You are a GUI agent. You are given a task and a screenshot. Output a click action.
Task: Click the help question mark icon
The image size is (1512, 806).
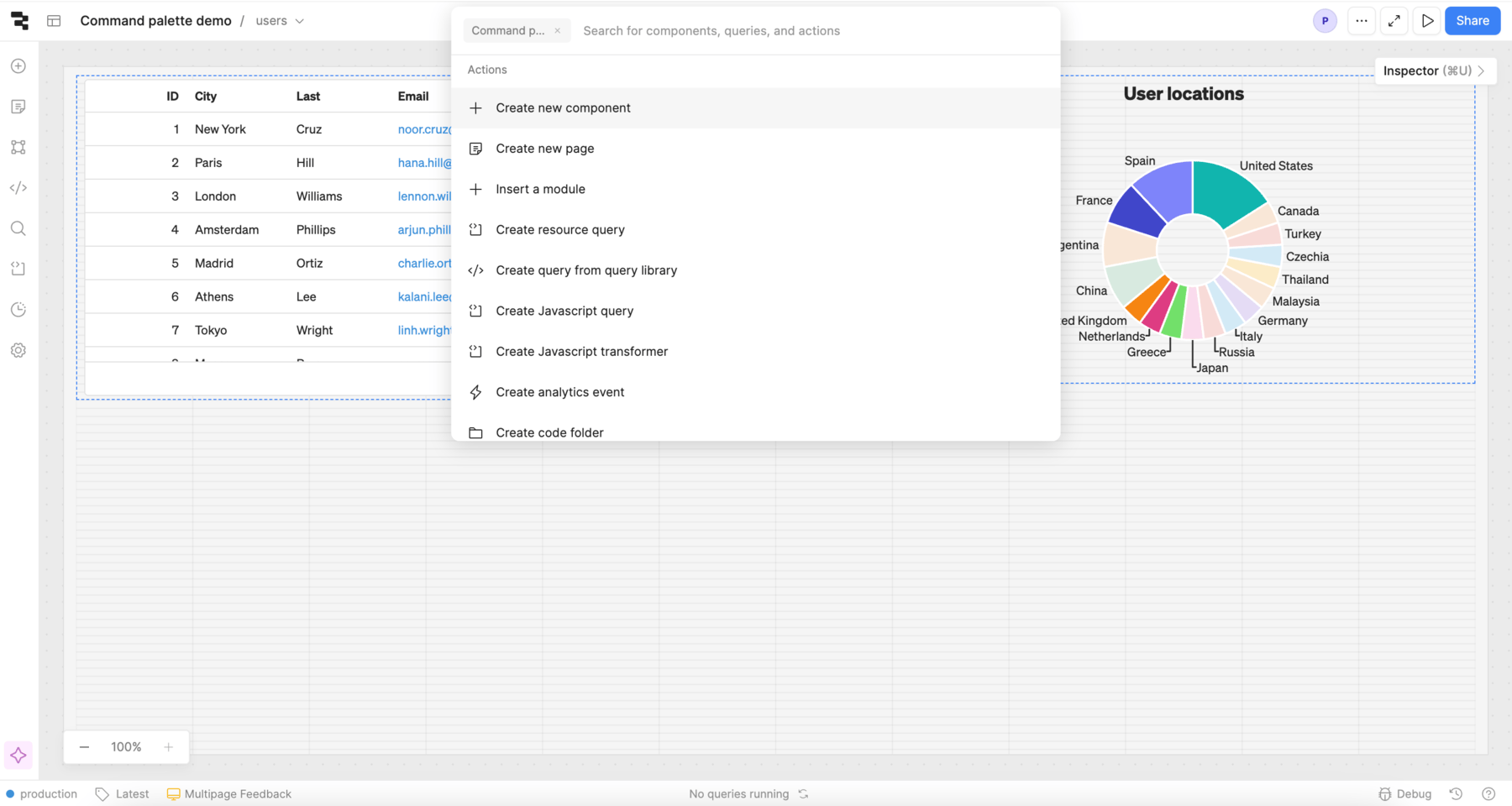point(1488,794)
